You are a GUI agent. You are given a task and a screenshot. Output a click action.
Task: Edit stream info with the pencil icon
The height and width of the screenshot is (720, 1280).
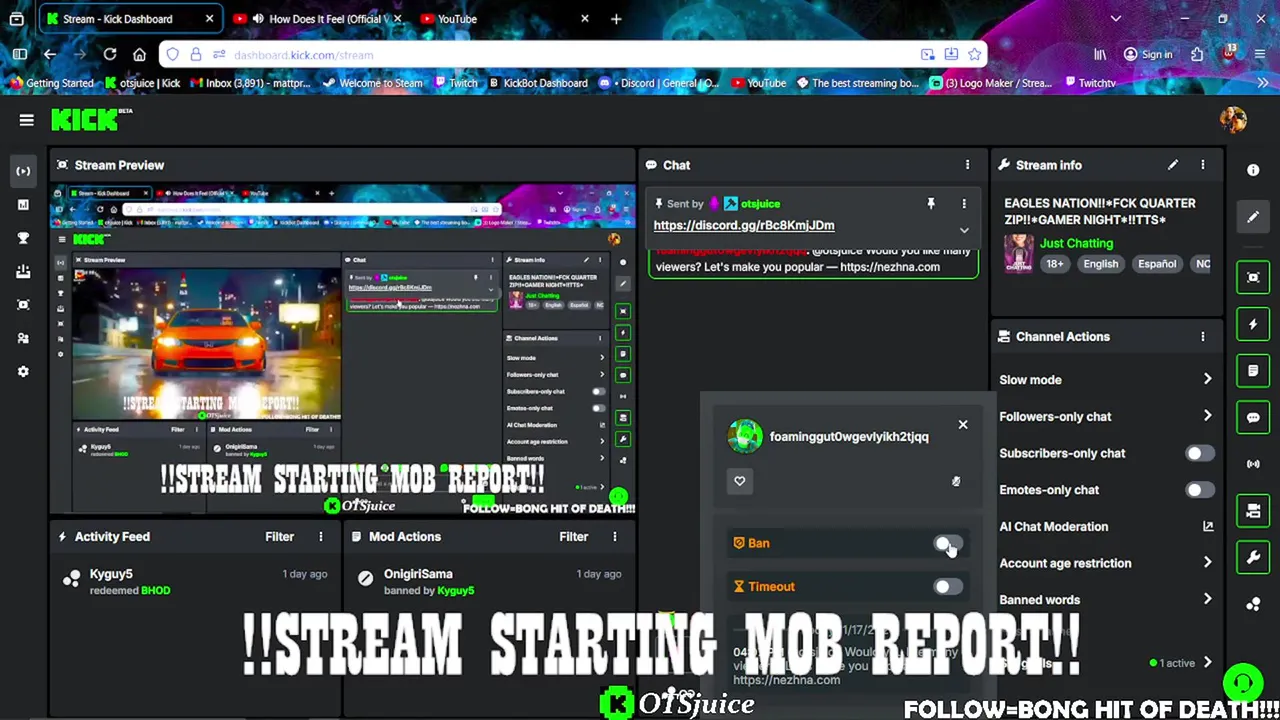[x=1173, y=165]
